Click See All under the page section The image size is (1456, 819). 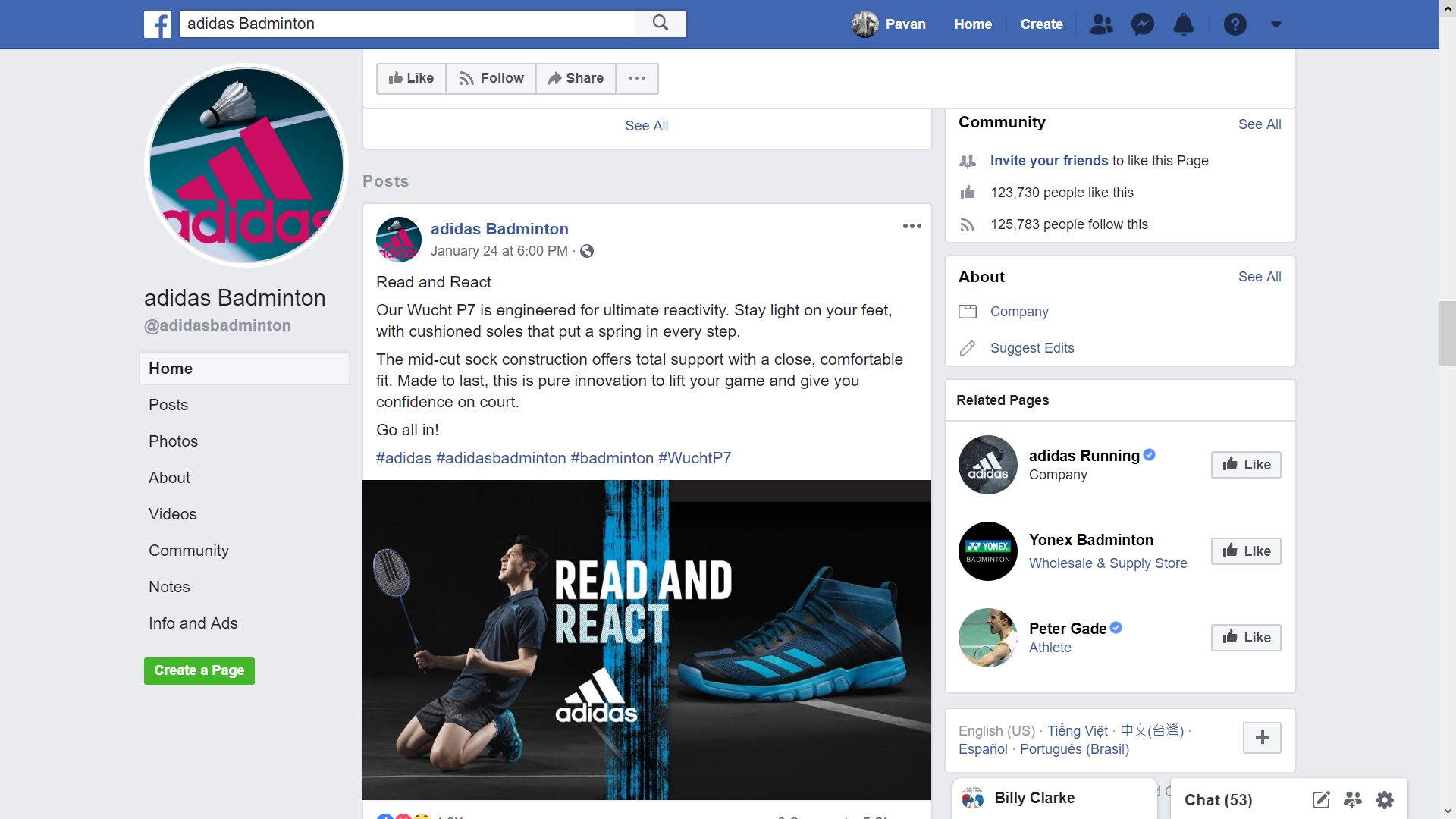coord(646,126)
